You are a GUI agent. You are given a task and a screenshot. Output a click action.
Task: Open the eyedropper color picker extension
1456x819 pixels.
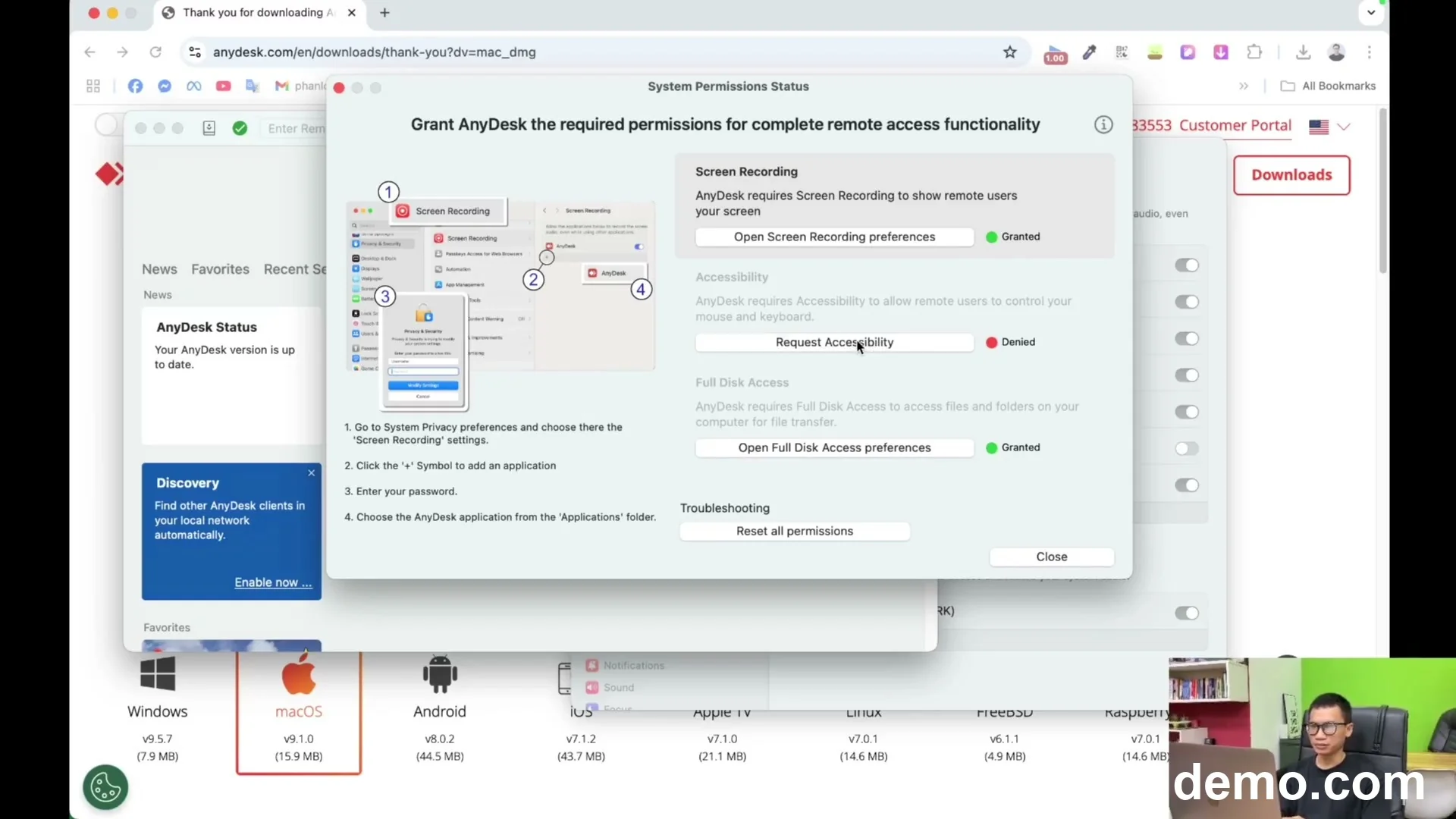pyautogui.click(x=1089, y=52)
